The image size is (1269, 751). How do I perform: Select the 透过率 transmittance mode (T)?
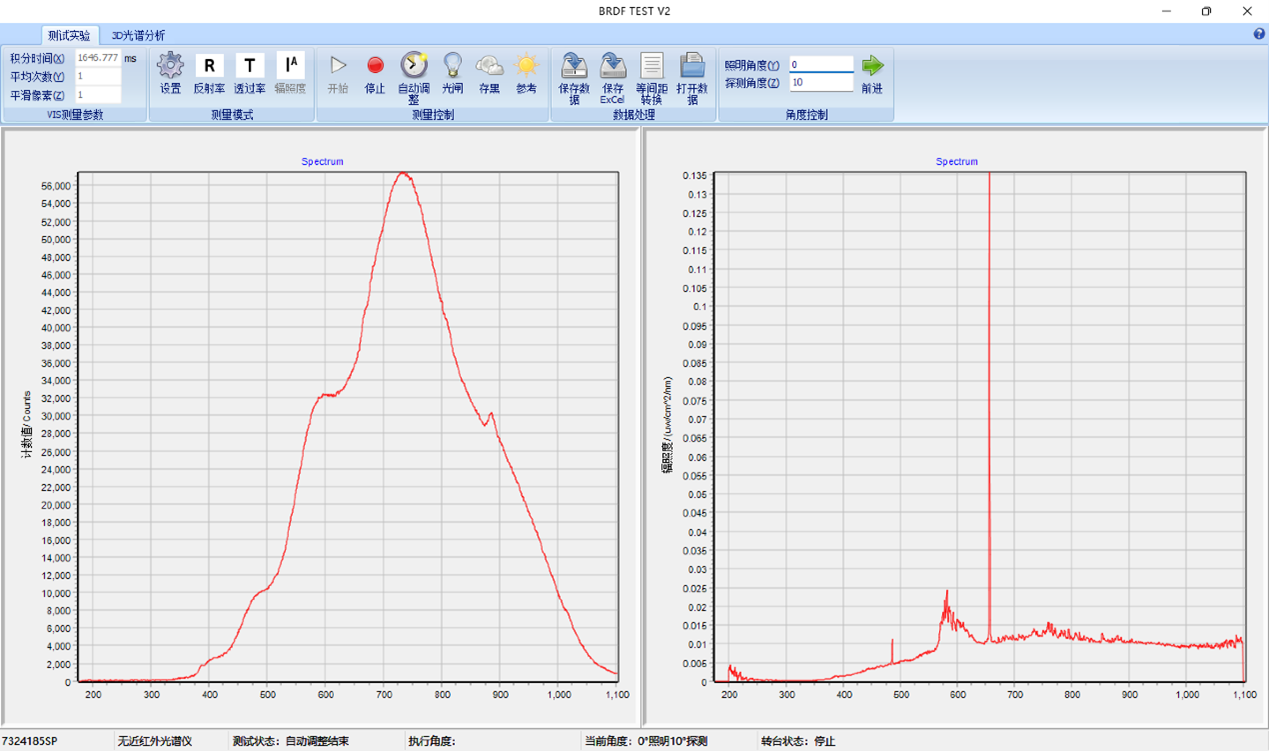pyautogui.click(x=249, y=66)
